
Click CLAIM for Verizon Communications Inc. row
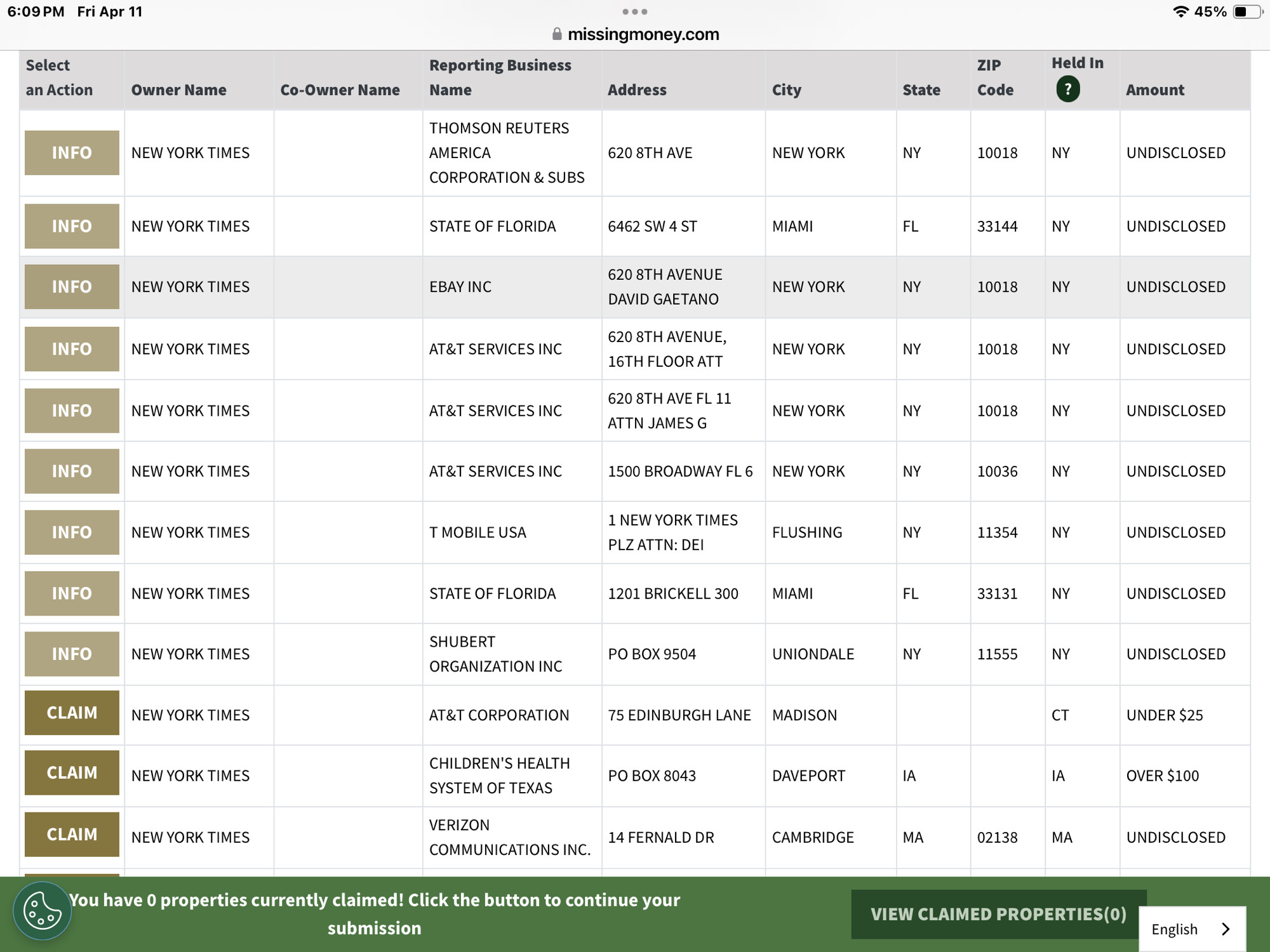pos(72,835)
